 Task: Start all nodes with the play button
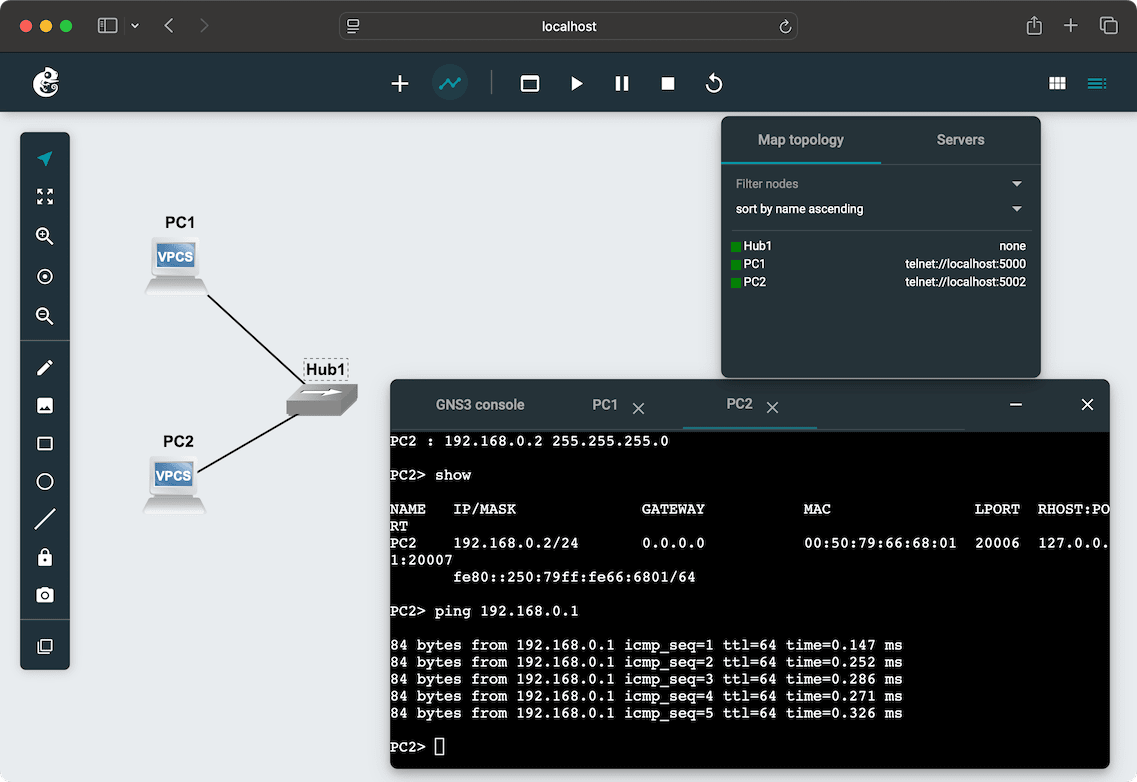tap(576, 83)
